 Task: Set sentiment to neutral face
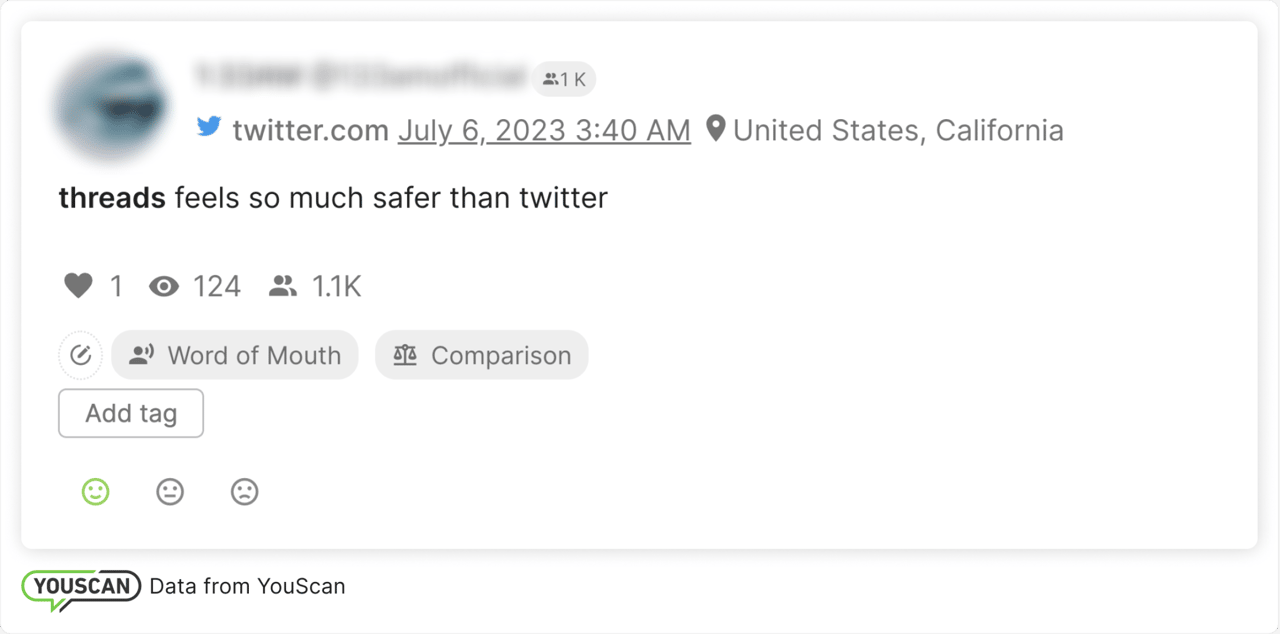point(170,491)
